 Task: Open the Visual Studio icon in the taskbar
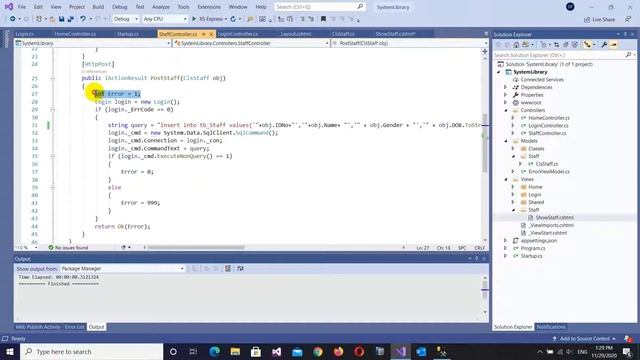[x=400, y=351]
